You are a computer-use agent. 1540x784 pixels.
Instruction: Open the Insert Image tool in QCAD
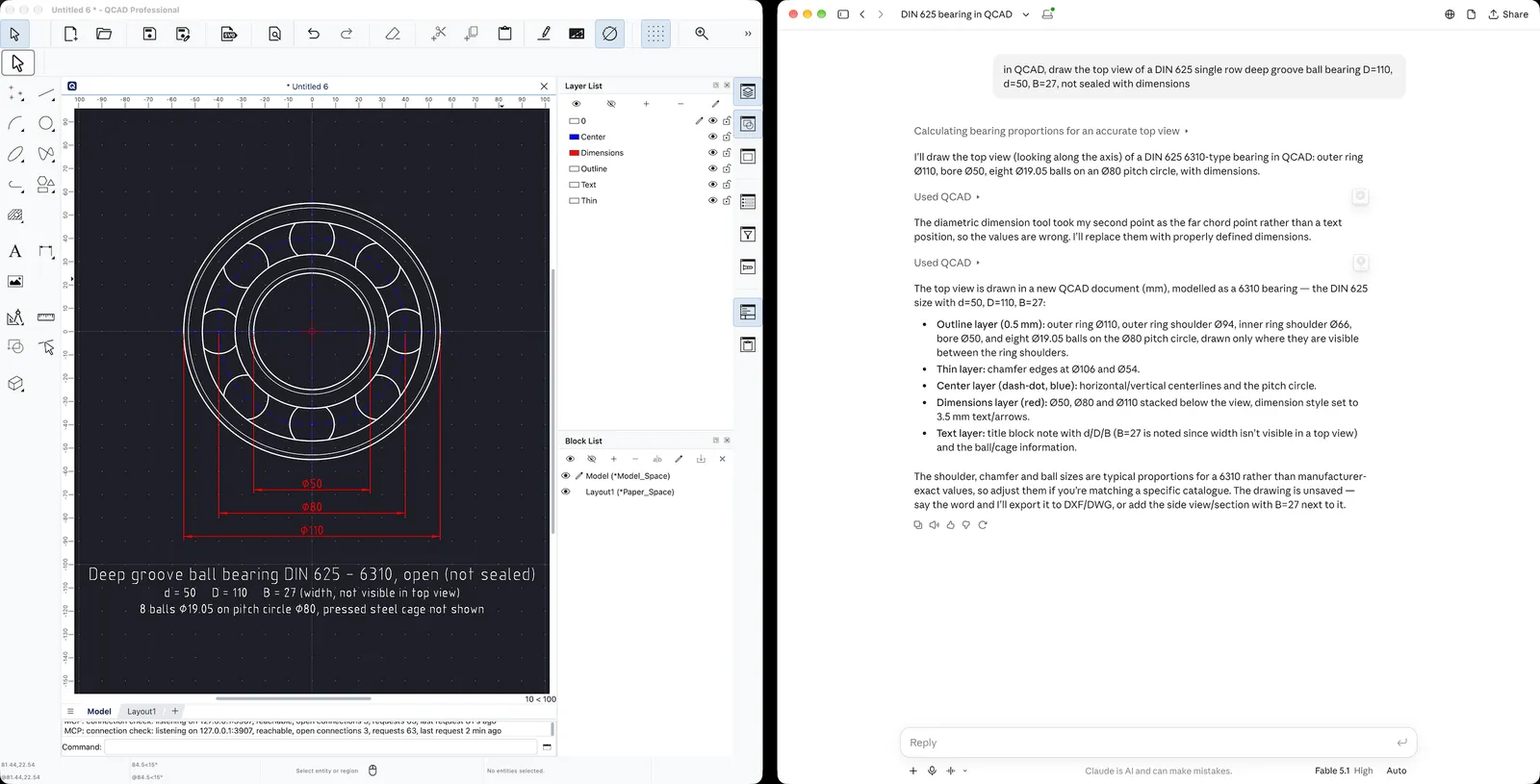coord(15,282)
